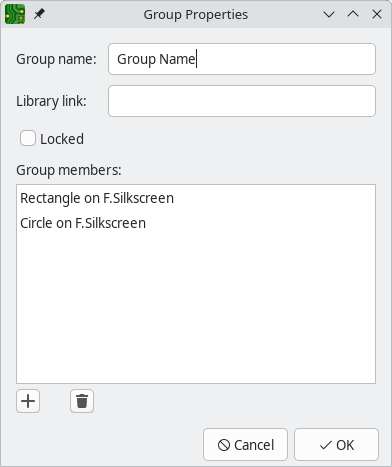
Task: Click the KiCad PCB app icon
Action: 15,14
